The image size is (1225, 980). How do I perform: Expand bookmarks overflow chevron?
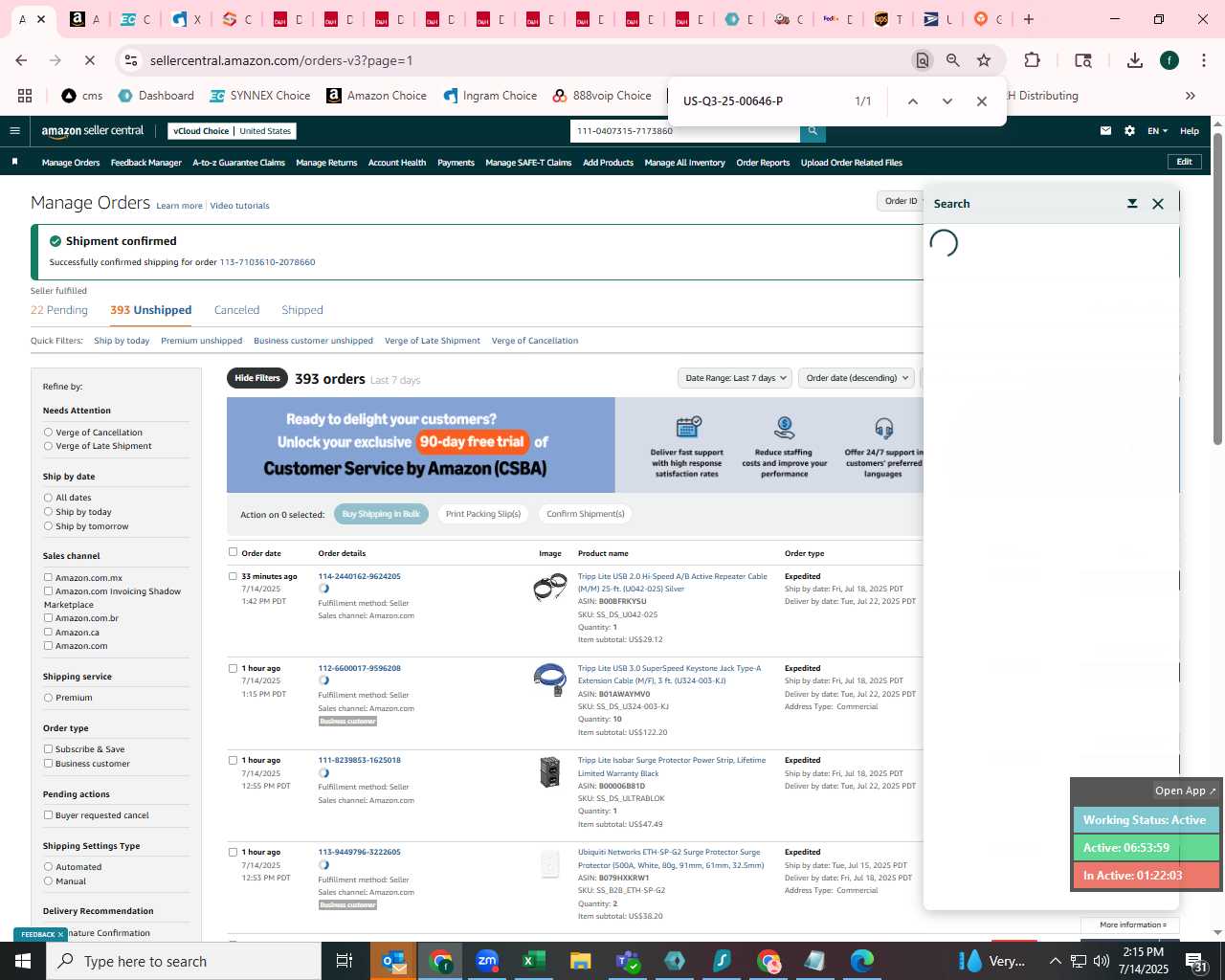click(x=1191, y=96)
